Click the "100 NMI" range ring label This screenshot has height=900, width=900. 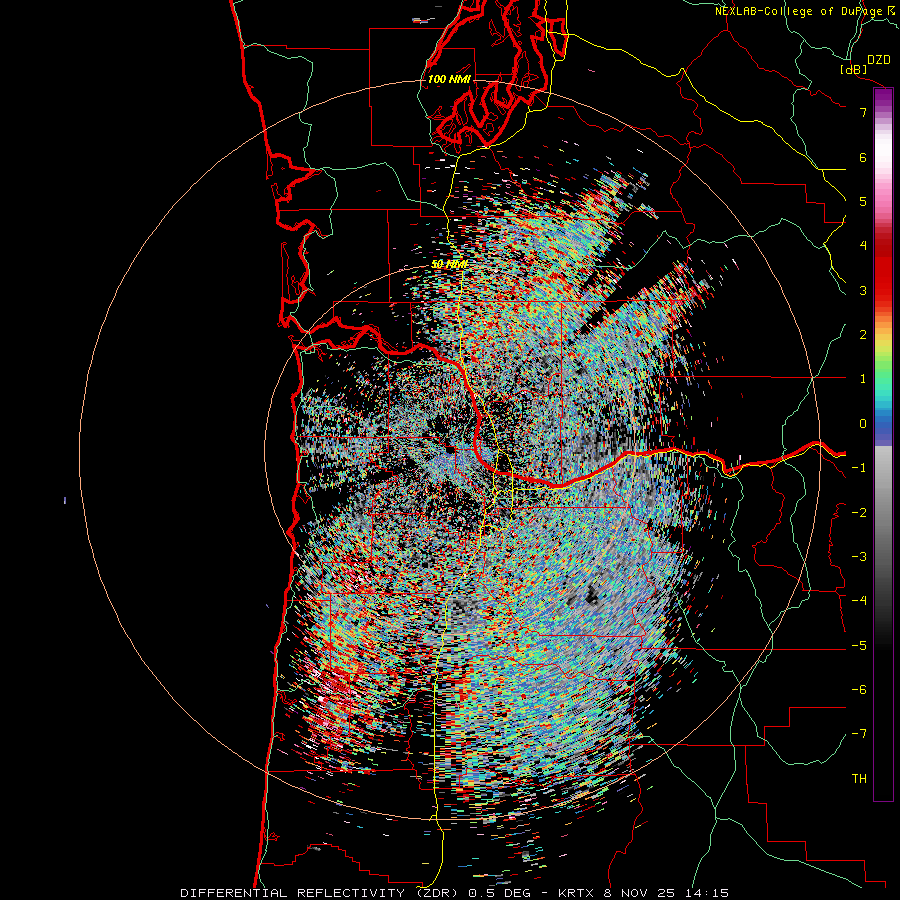pyautogui.click(x=449, y=79)
